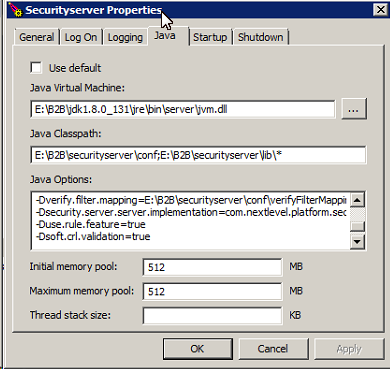The height and width of the screenshot is (369, 390).
Task: Select the Logging tab
Action: coord(125,37)
